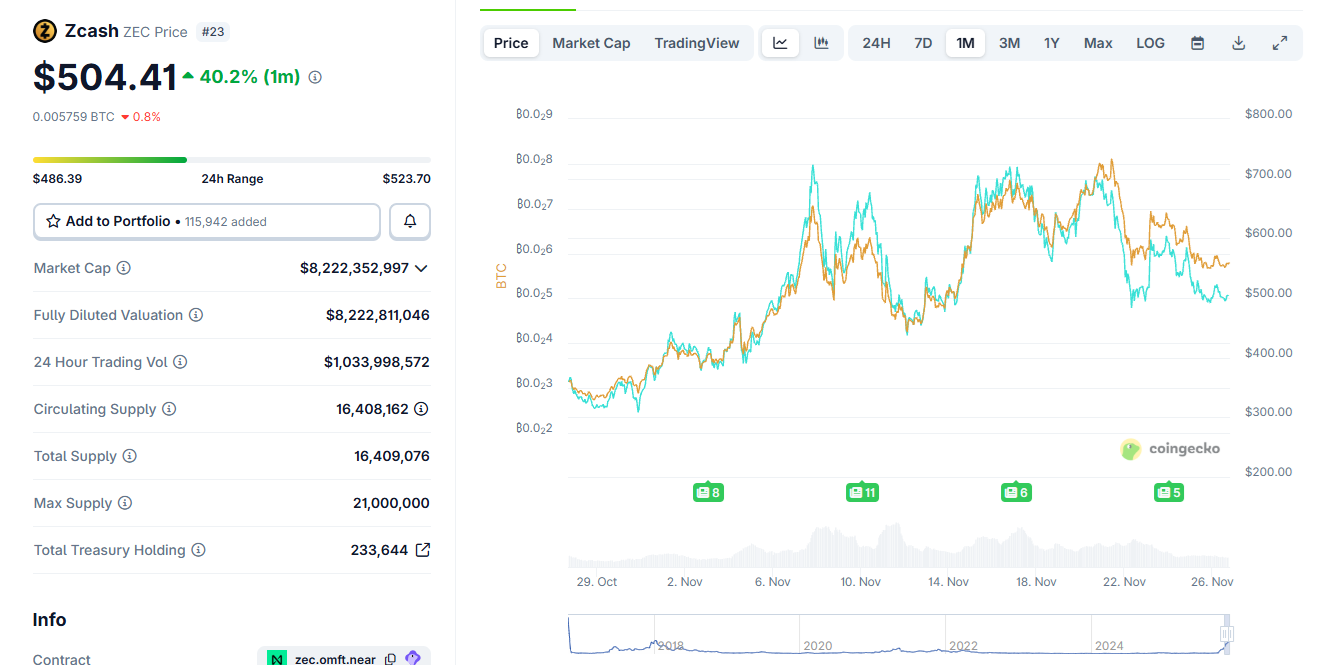Open the percentage change info dropdown
1325x665 pixels.
[314, 76]
